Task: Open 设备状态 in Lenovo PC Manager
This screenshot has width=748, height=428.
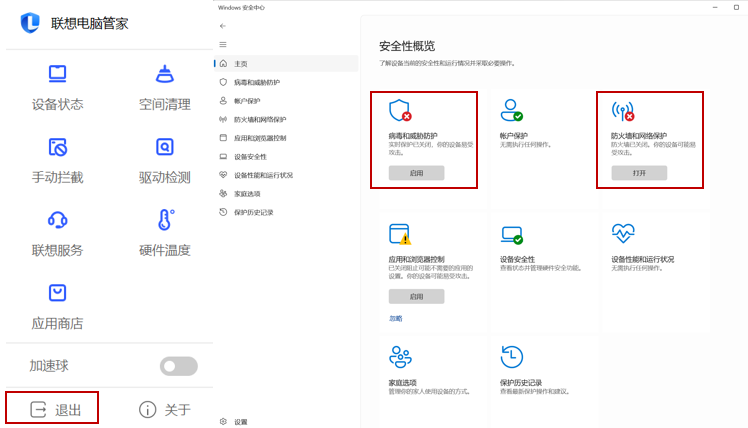Action: click(57, 88)
